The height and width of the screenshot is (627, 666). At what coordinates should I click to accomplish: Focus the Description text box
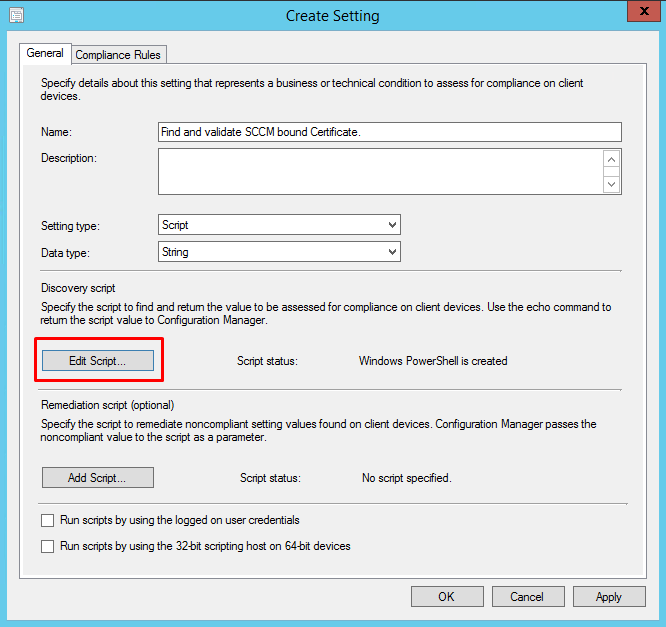[380, 171]
